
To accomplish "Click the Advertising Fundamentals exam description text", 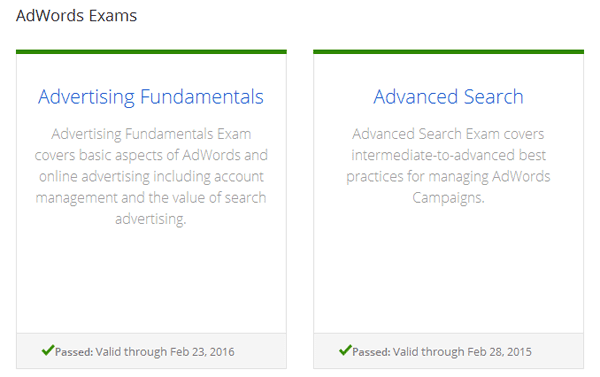I will 151,176.
